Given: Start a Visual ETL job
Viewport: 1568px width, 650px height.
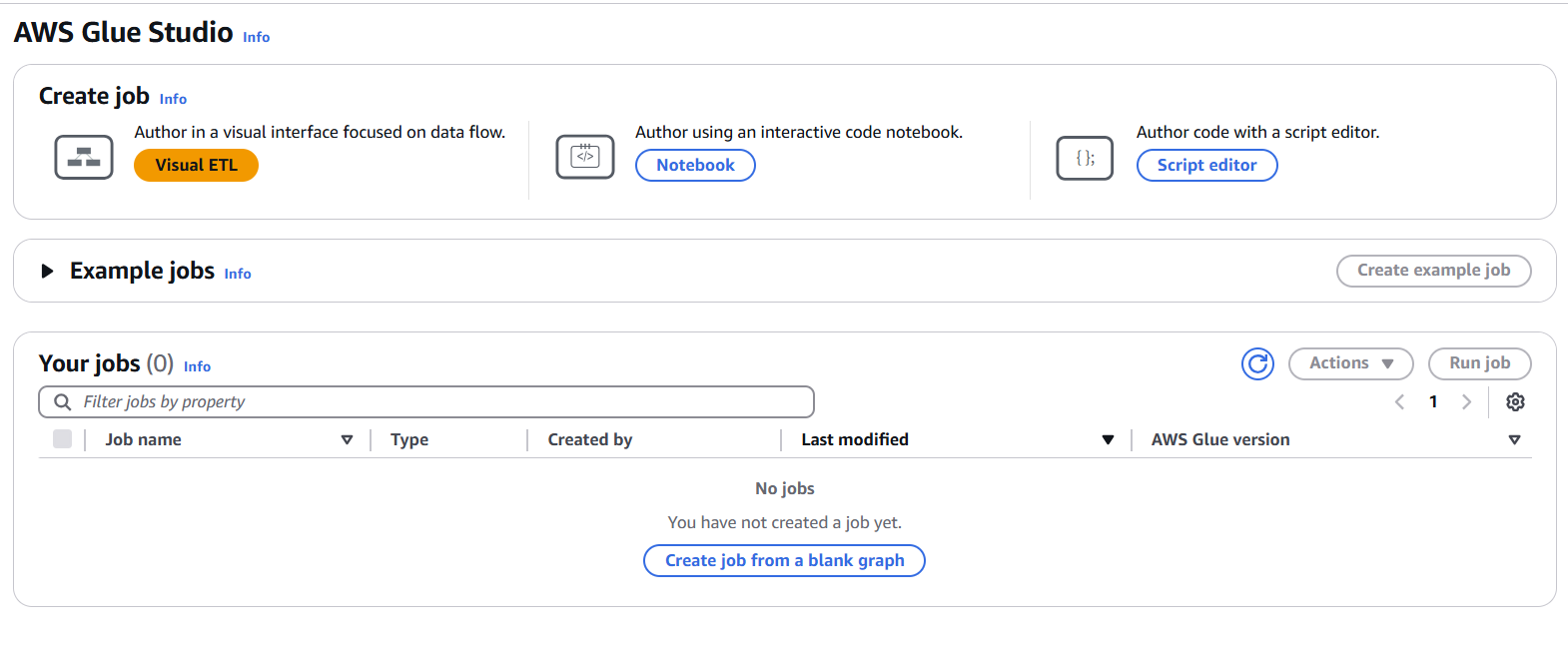Looking at the screenshot, I should [x=196, y=166].
